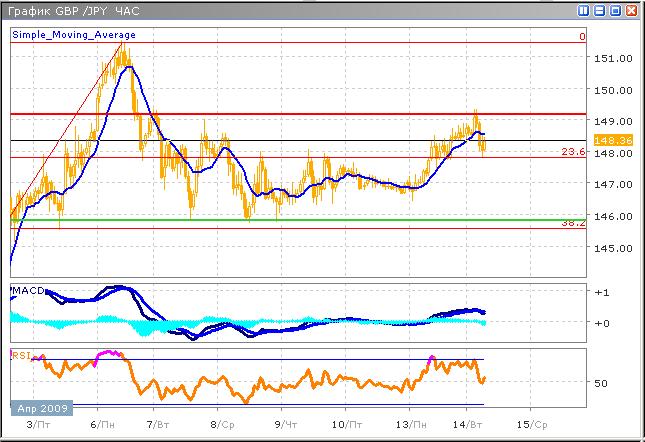Minimize the GBP/JPY chart window
This screenshot has height=442, width=645.
click(599, 10)
